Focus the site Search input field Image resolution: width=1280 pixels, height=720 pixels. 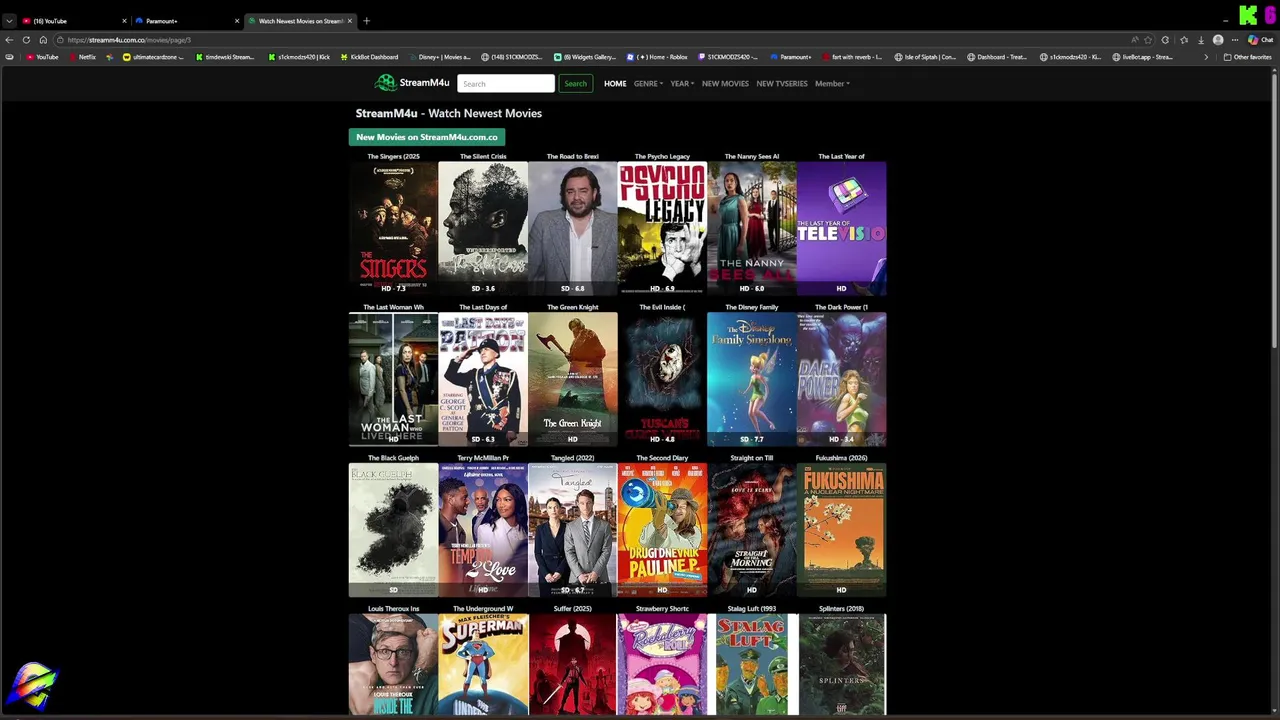pos(505,84)
